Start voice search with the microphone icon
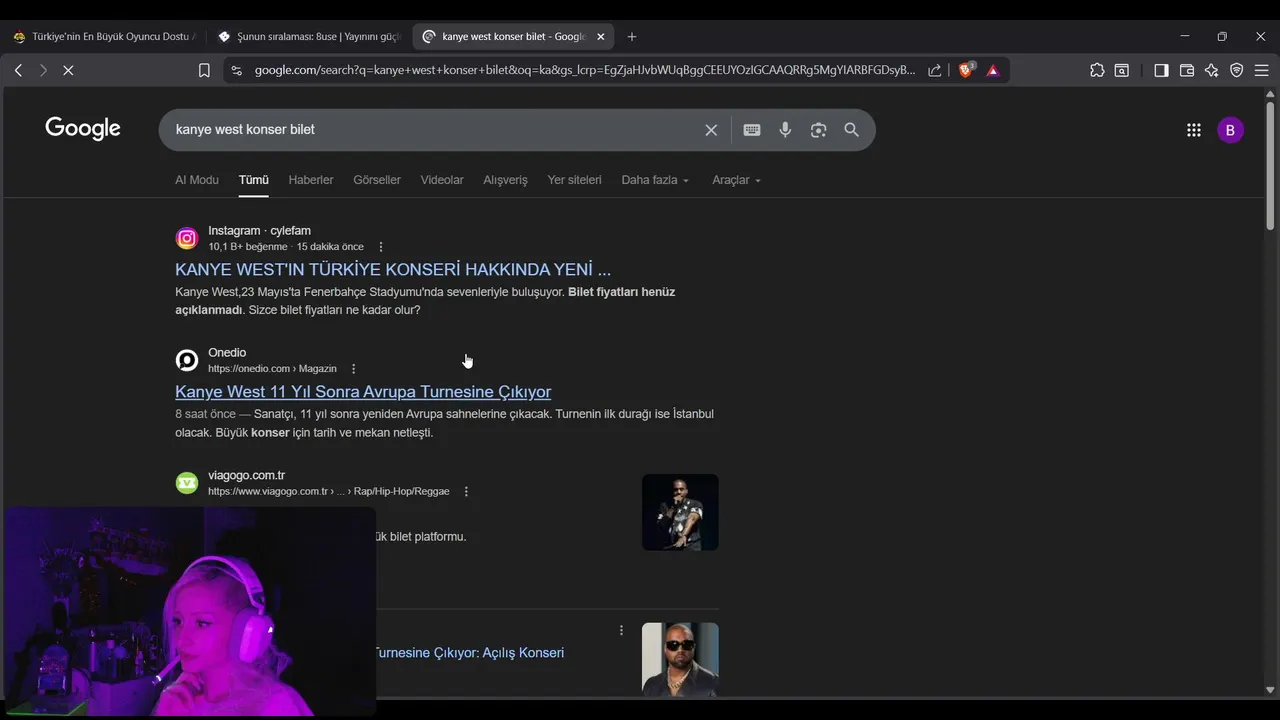Screen dimensions: 1280x720 pos(785,130)
